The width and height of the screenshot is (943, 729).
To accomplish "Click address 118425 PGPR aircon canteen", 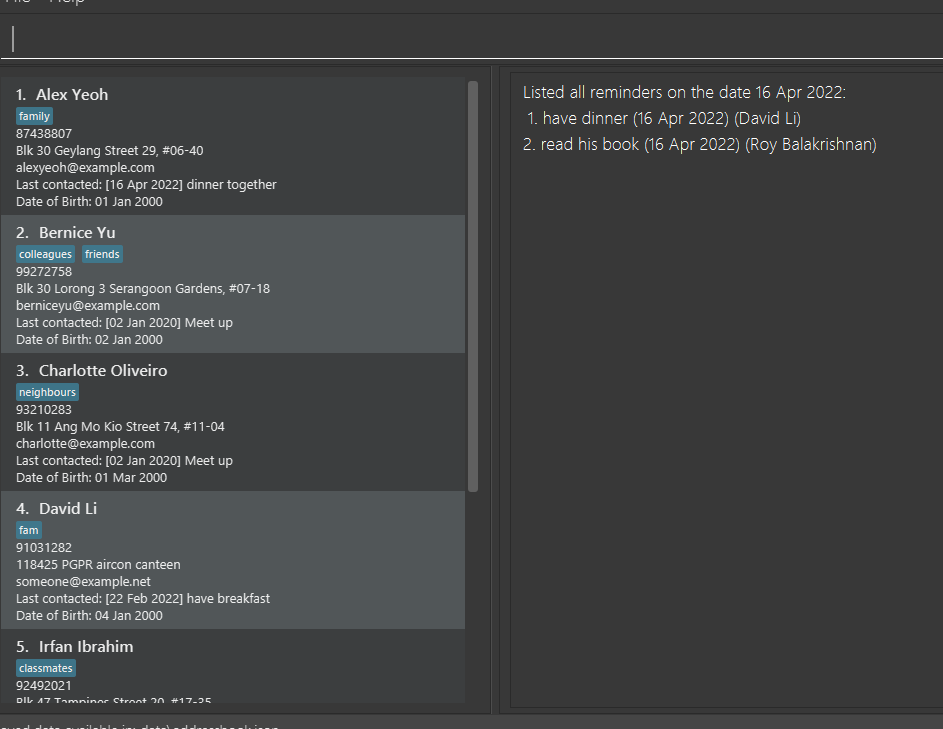I will point(98,564).
